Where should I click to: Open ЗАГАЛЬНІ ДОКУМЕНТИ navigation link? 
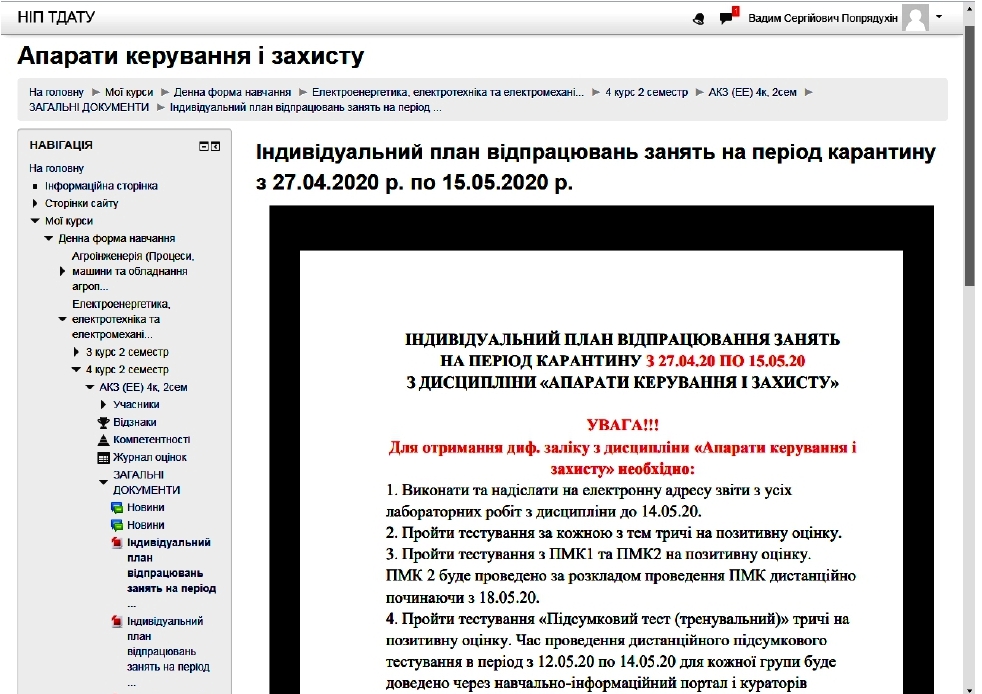click(147, 482)
